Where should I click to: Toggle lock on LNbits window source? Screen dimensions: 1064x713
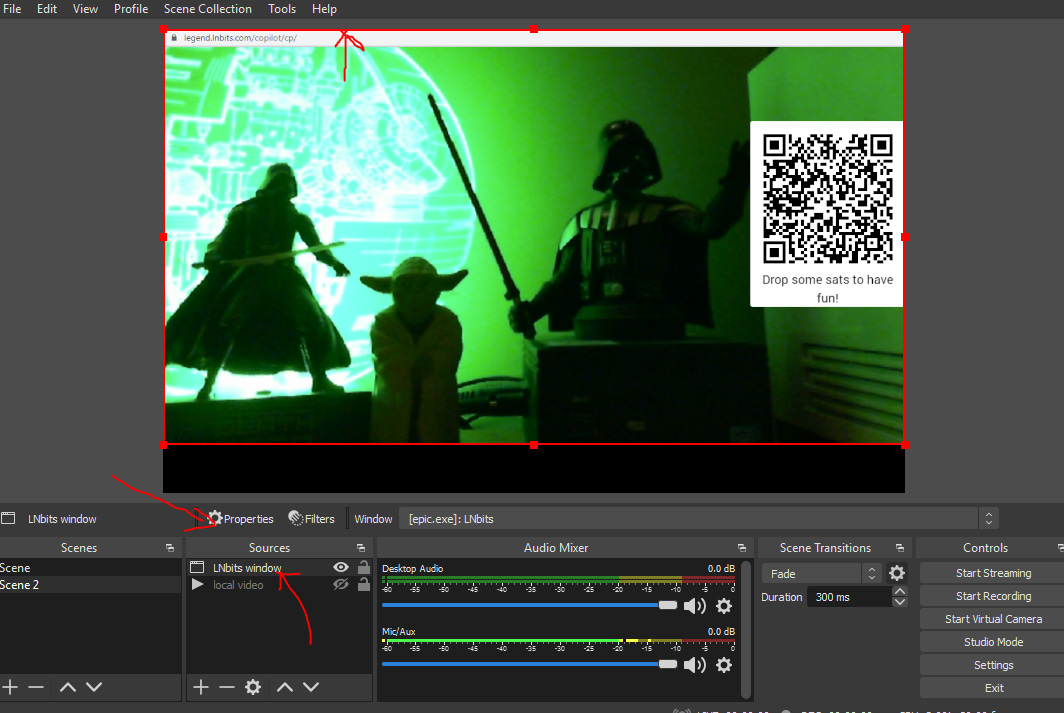[x=364, y=568]
